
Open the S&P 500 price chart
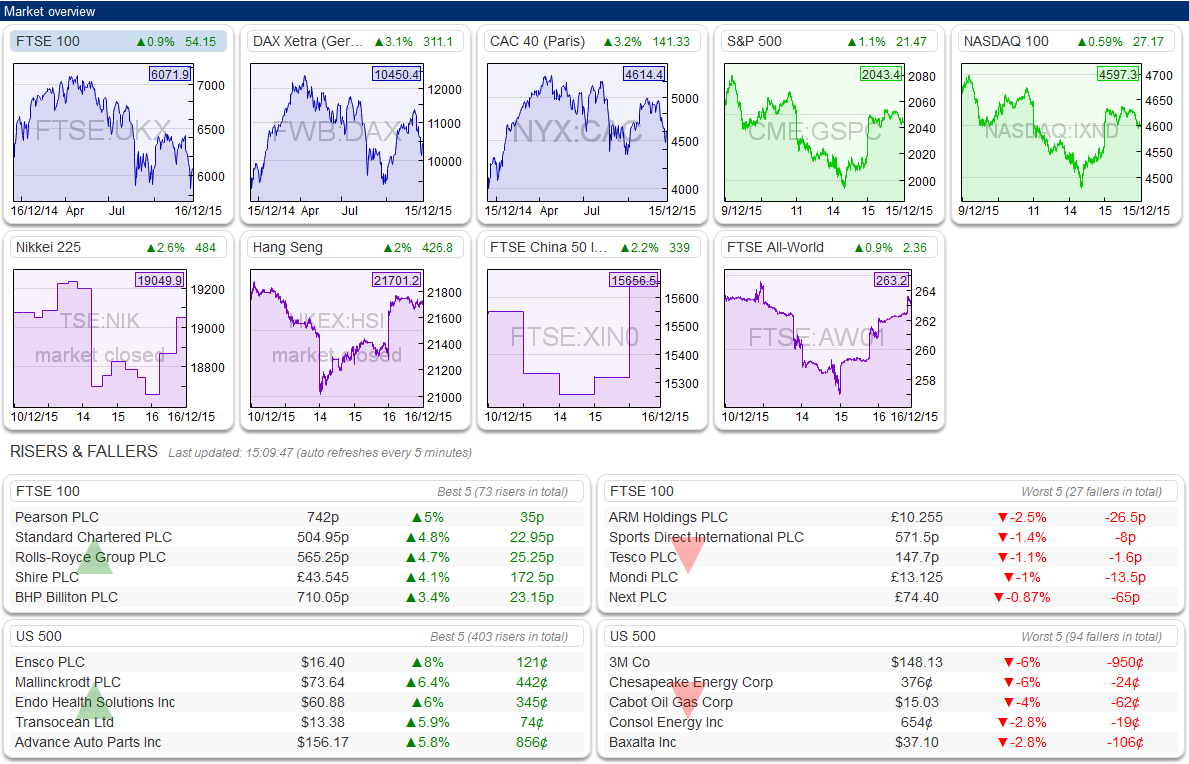click(x=814, y=132)
